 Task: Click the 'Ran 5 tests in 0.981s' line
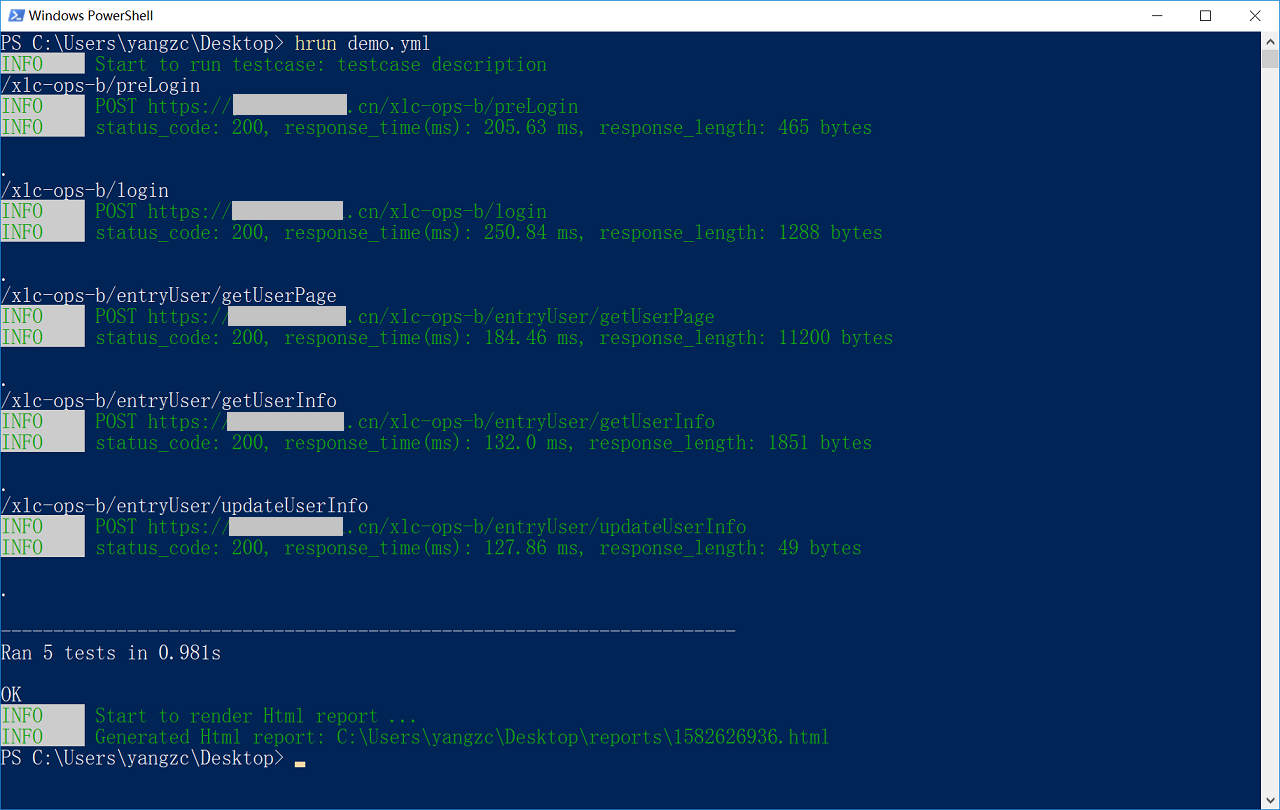click(x=111, y=653)
